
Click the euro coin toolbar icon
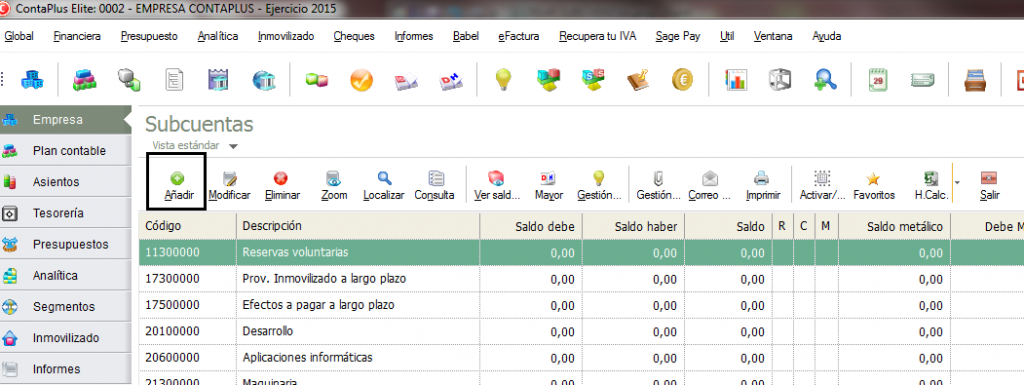pos(682,80)
